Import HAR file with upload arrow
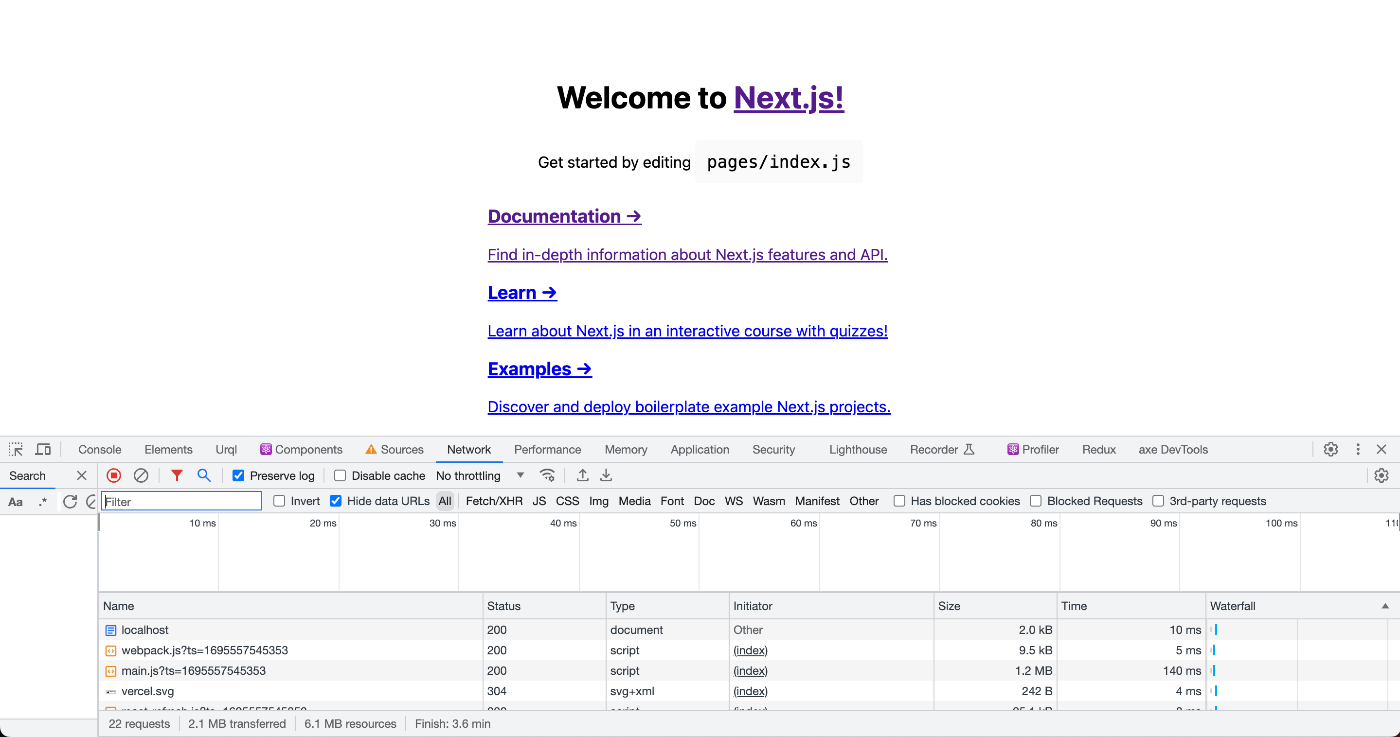This screenshot has height=737, width=1400. click(583, 475)
